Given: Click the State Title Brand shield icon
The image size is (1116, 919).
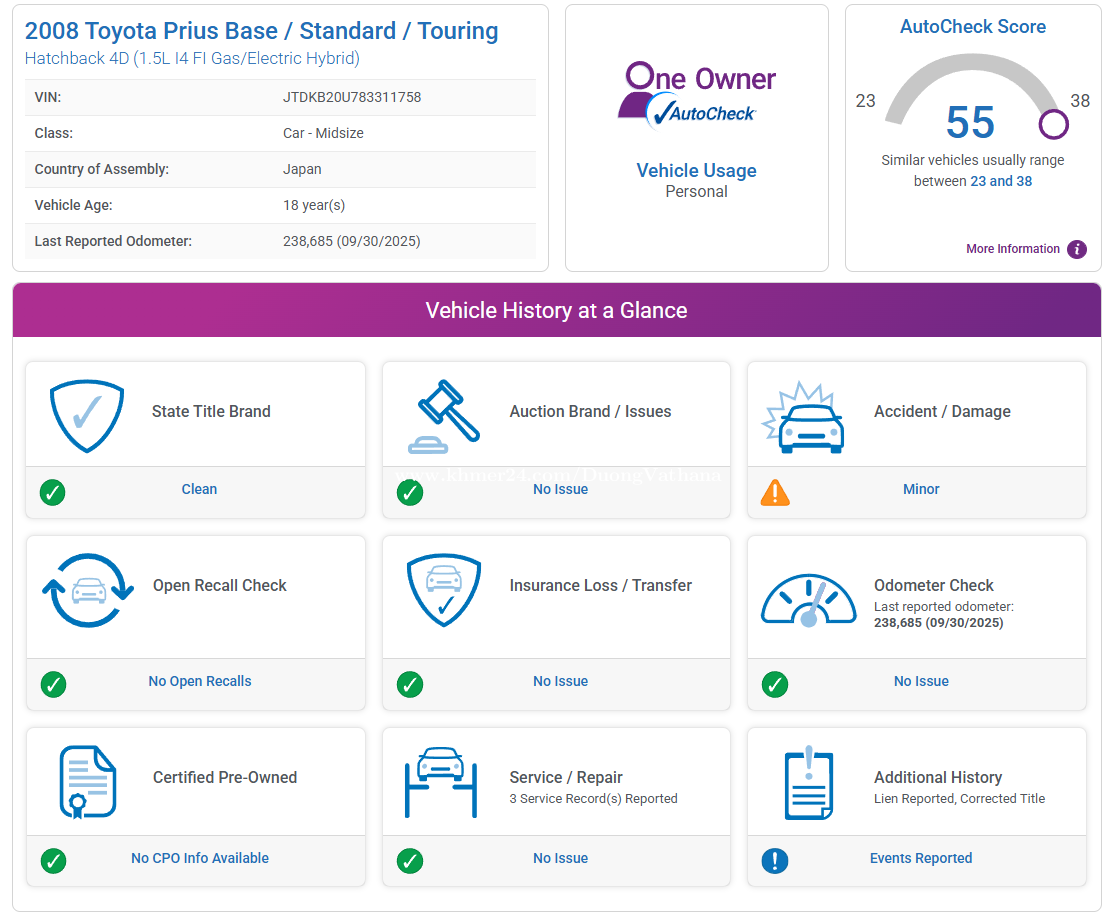Looking at the screenshot, I should tap(87, 412).
